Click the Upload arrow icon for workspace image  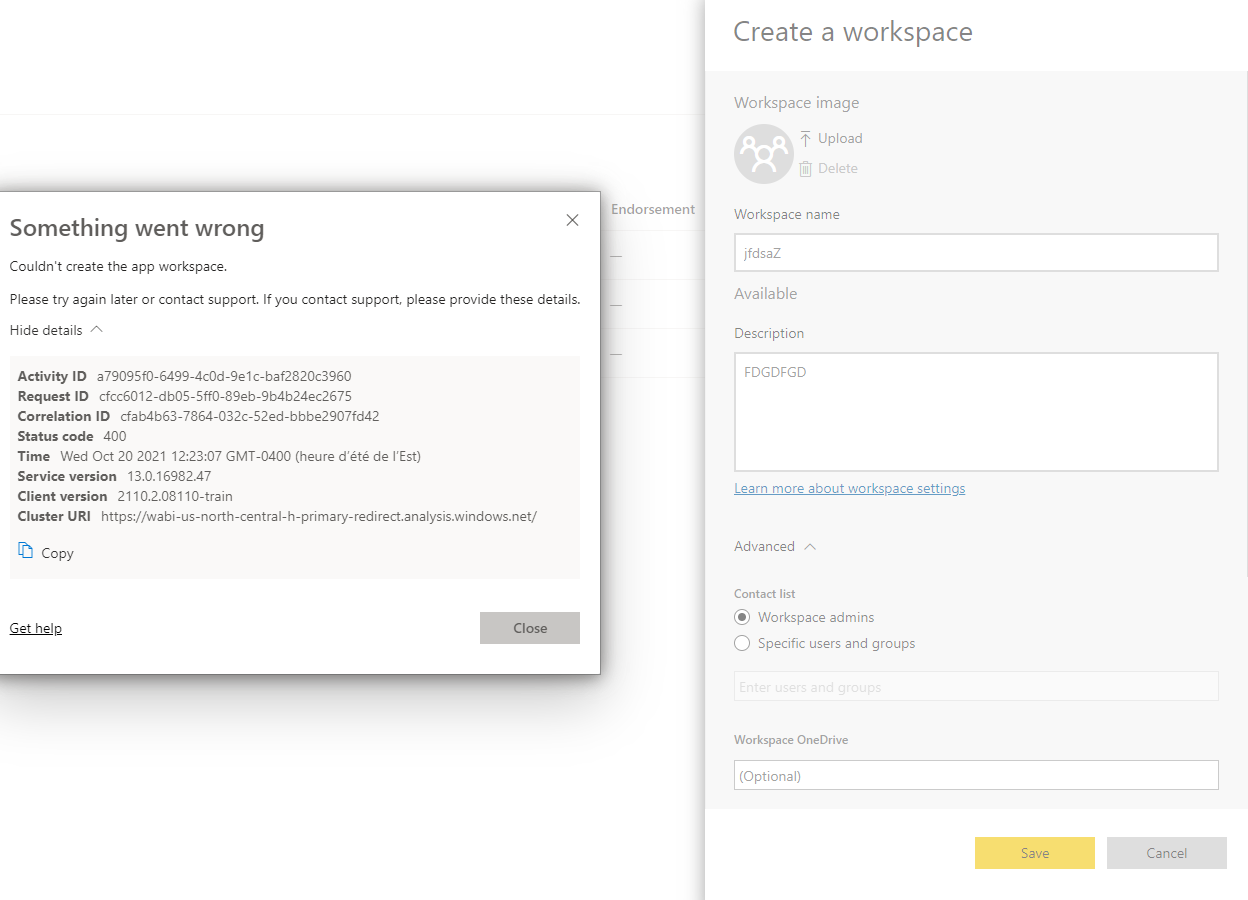tap(805, 138)
